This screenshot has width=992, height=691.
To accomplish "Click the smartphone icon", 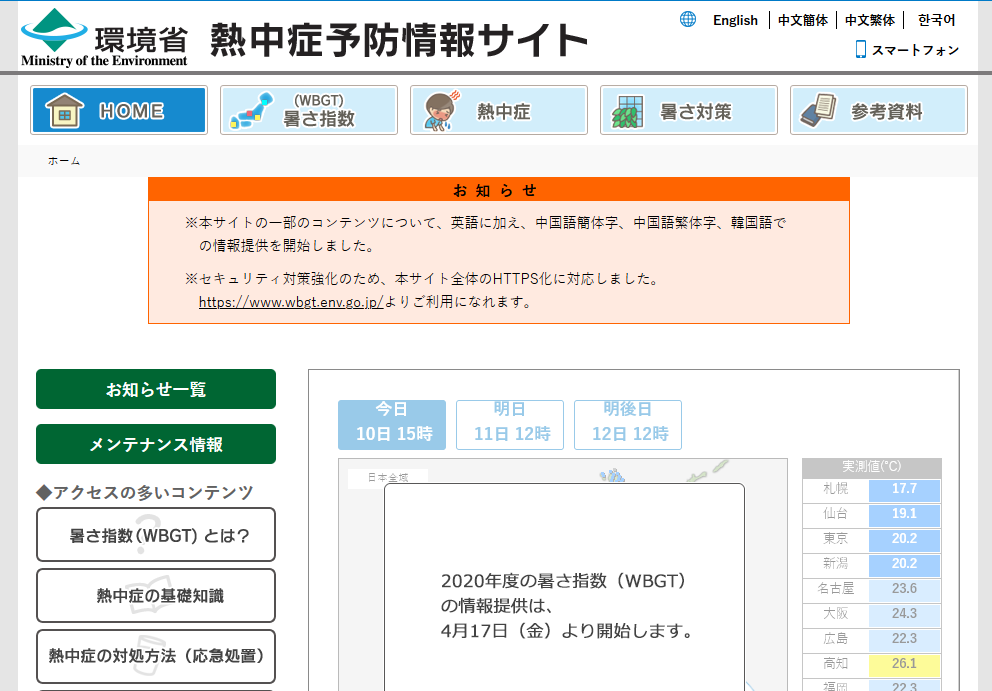I will pos(860,49).
